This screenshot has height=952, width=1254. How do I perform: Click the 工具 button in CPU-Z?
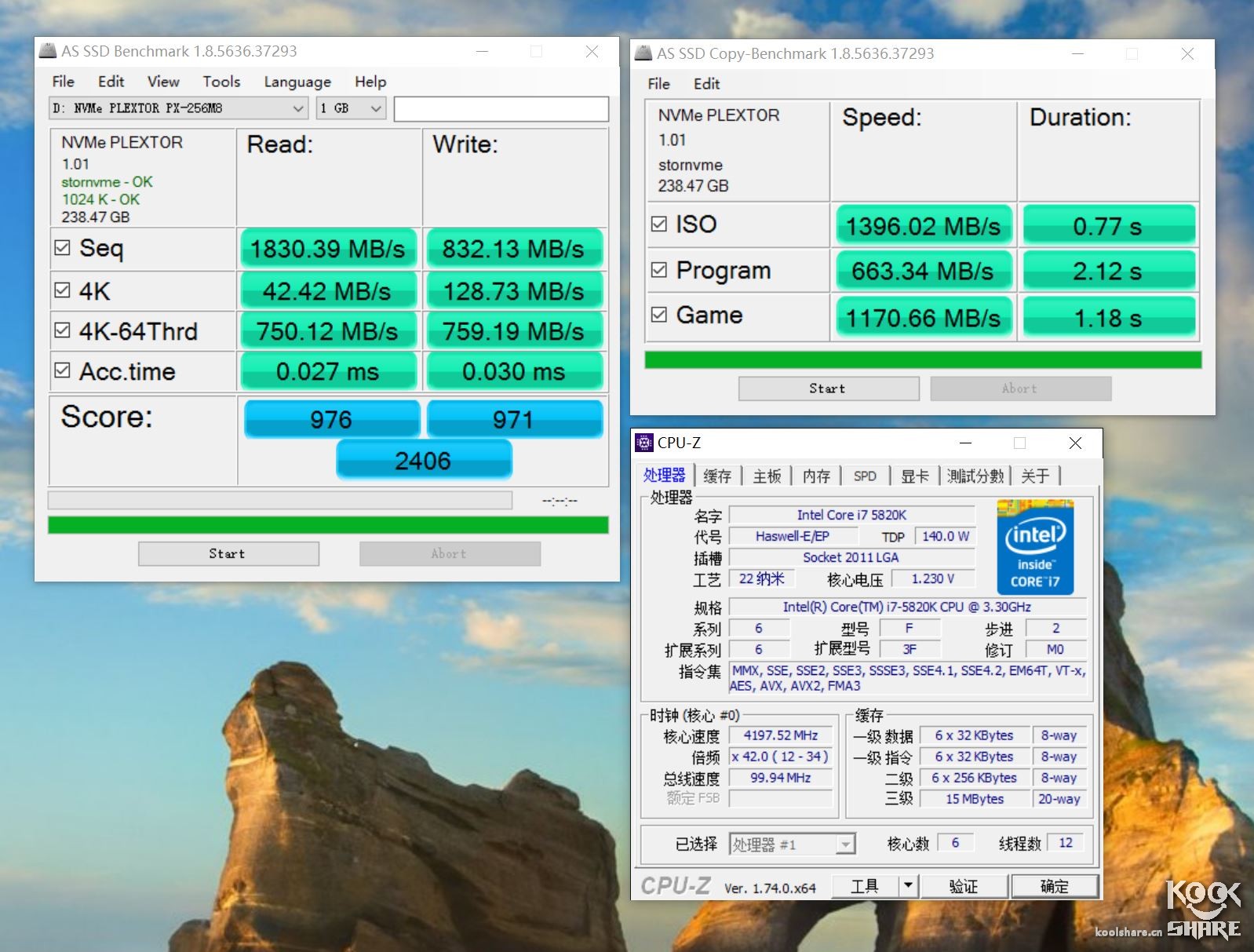pos(865,886)
